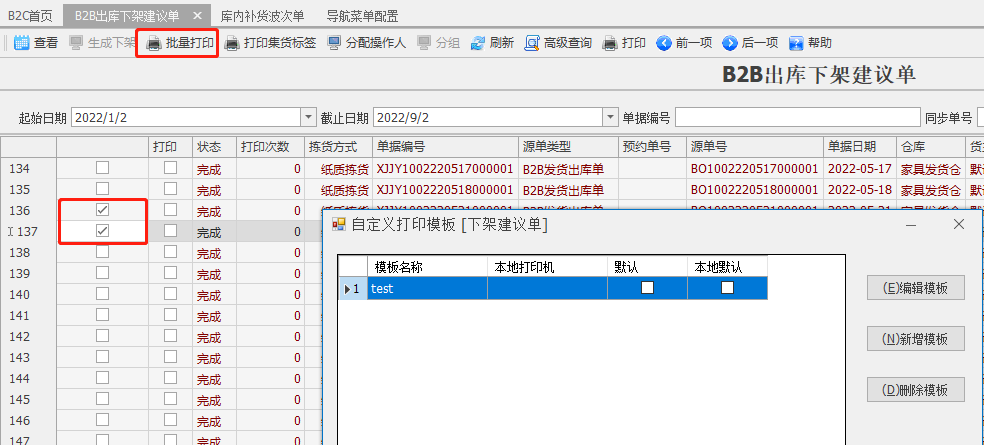The width and height of the screenshot is (984, 445).
Task: Switch to the B2C首页 tab
Action: point(30,16)
